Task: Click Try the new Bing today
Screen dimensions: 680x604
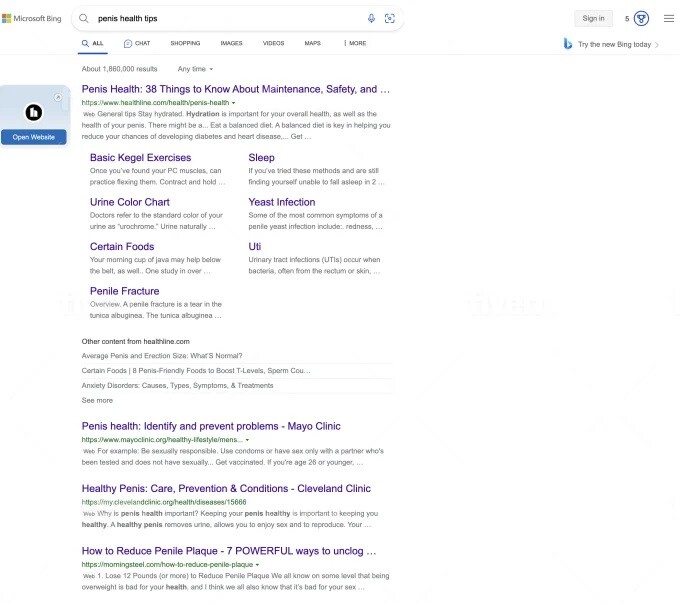Action: point(614,44)
